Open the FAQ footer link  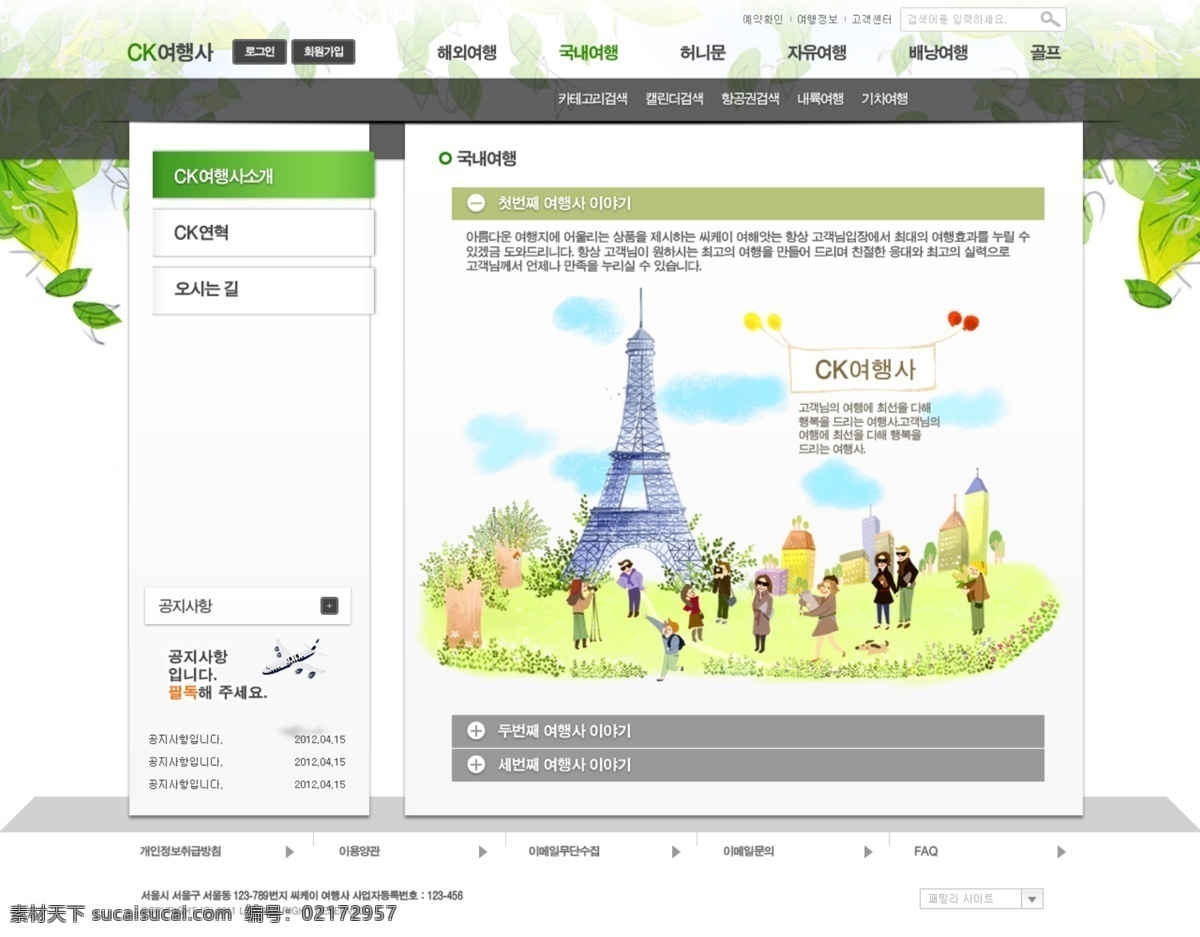pos(926,852)
